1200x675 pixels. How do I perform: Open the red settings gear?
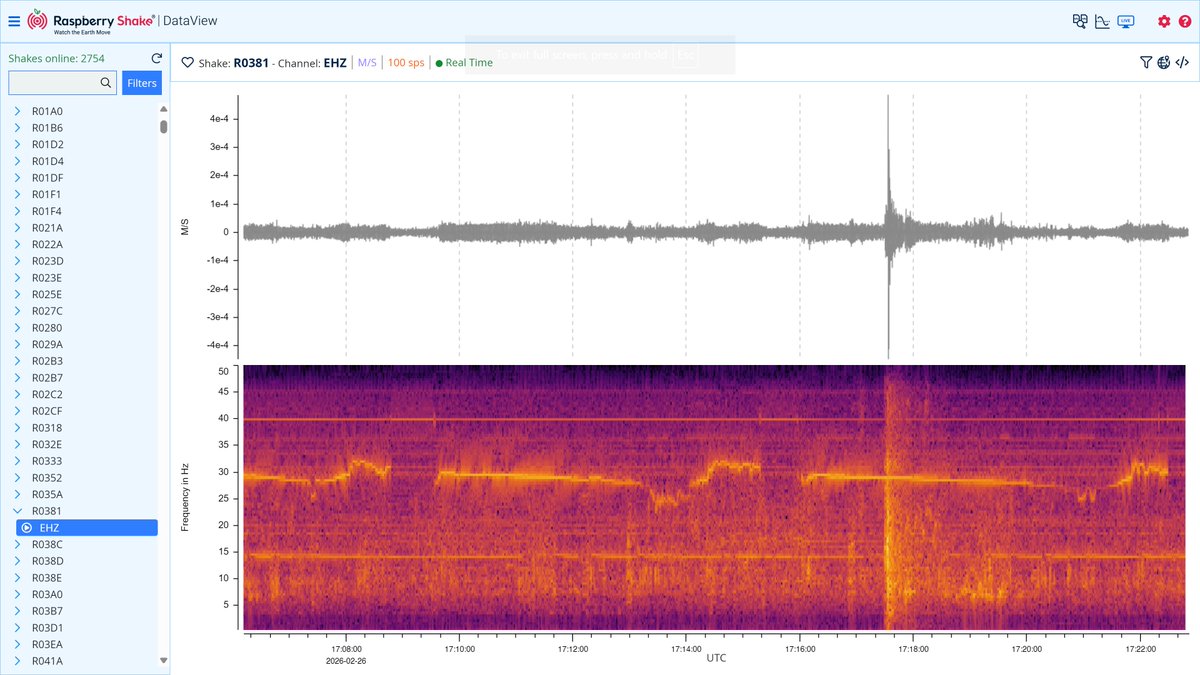coord(1164,21)
